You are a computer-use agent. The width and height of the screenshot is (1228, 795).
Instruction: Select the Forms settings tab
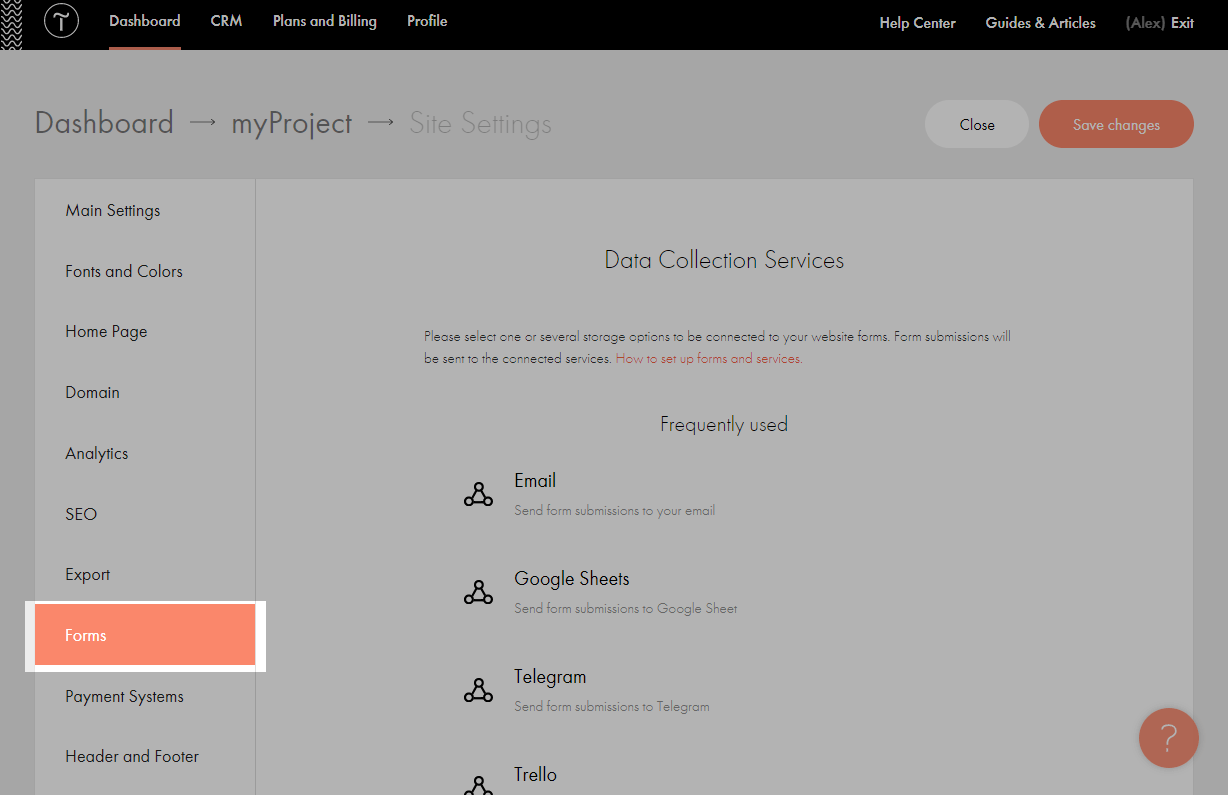coord(145,636)
